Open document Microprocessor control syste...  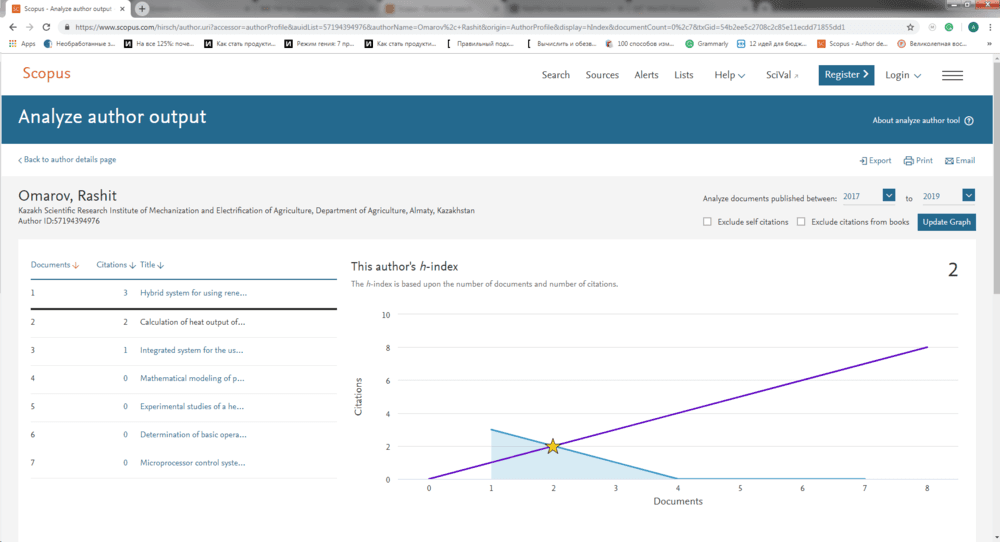point(193,463)
